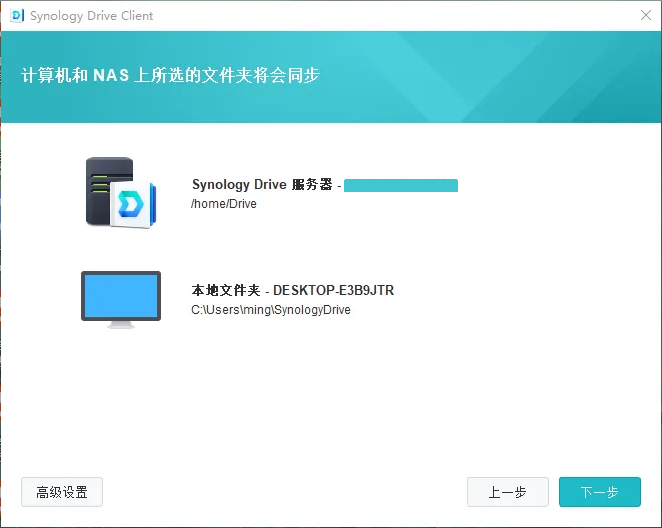Go back with the 上一步 button
Viewport: 662px width, 528px height.
(x=507, y=492)
